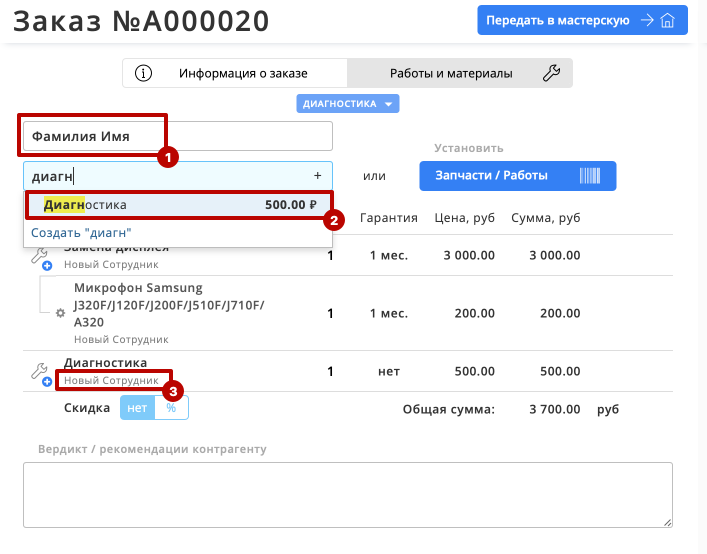Click the barcode icon
Screen dimensions: 707x554
click(x=590, y=175)
